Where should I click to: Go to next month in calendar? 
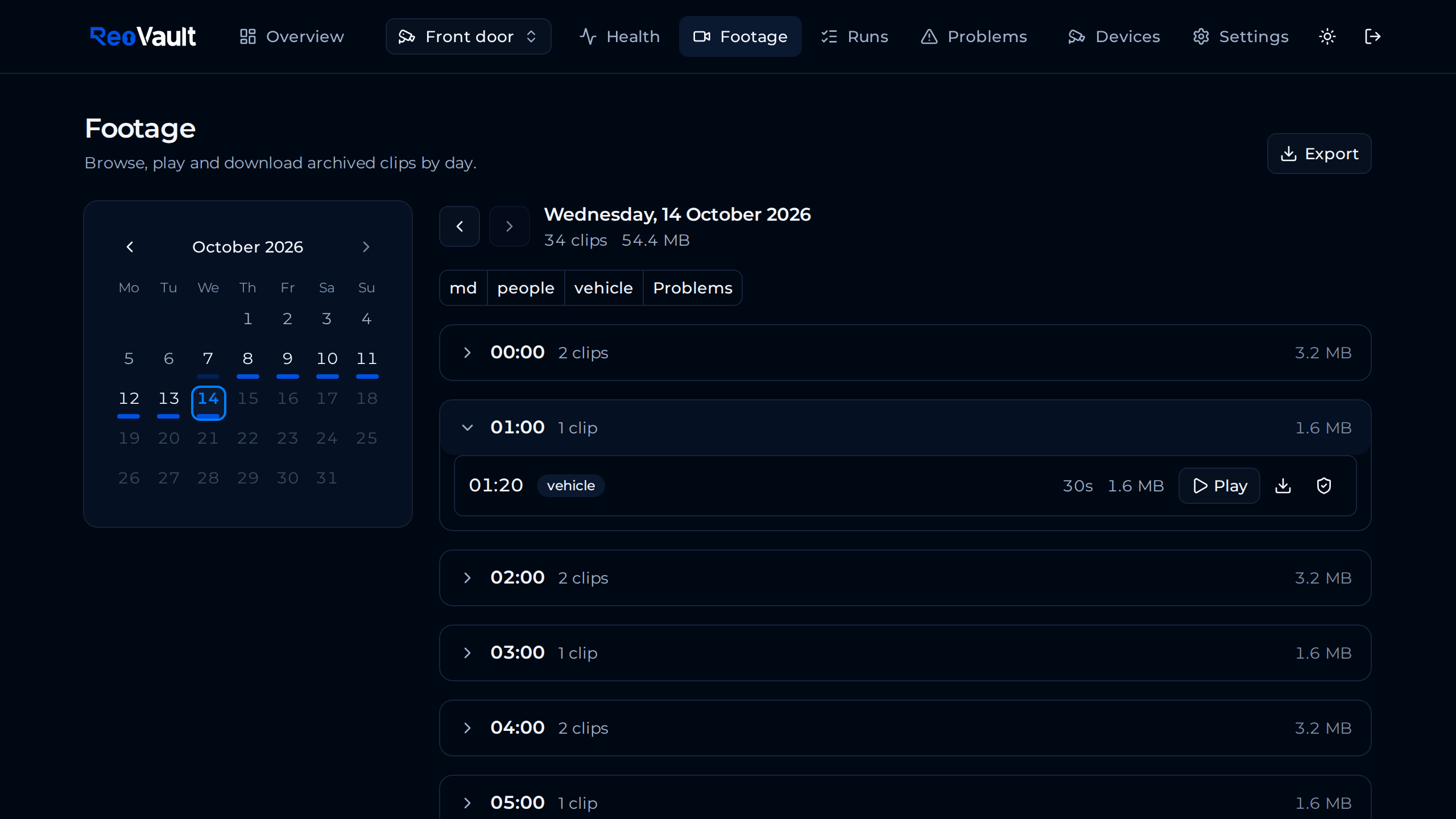(366, 247)
